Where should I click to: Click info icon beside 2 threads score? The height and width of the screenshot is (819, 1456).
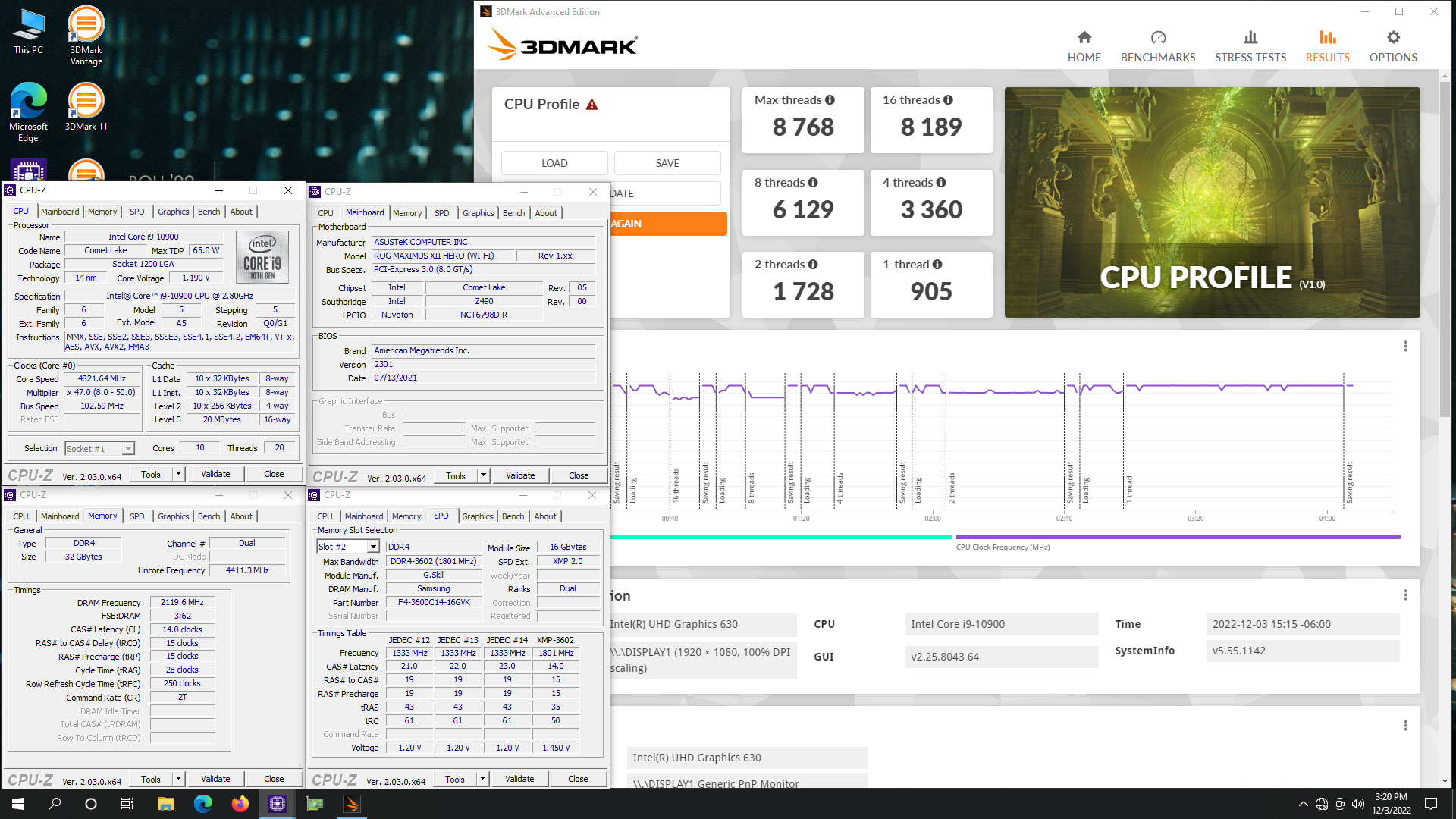point(813,265)
